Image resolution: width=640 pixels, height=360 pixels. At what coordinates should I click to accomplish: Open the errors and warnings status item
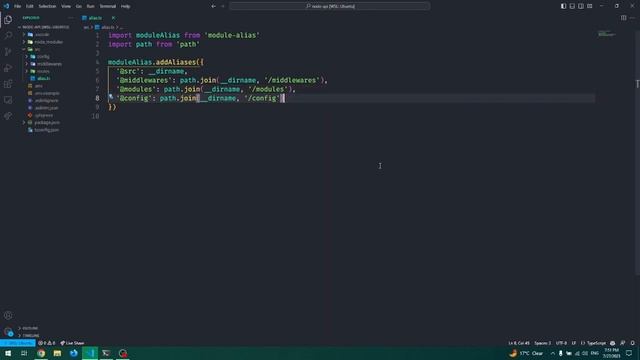(x=47, y=343)
